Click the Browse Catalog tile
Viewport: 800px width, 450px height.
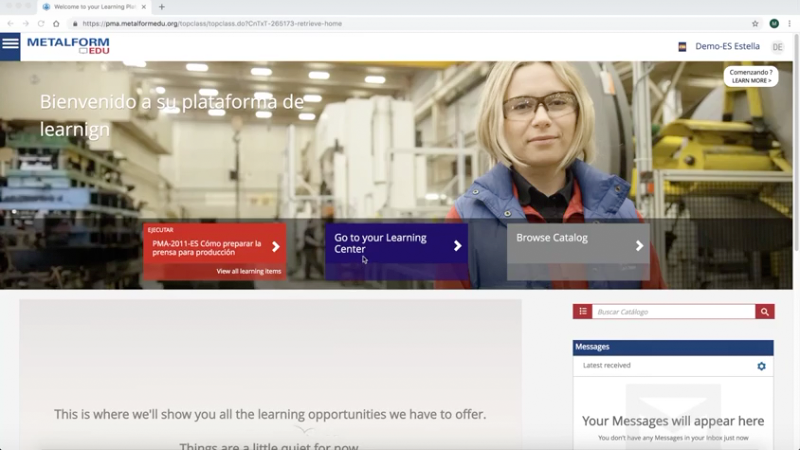click(x=577, y=244)
